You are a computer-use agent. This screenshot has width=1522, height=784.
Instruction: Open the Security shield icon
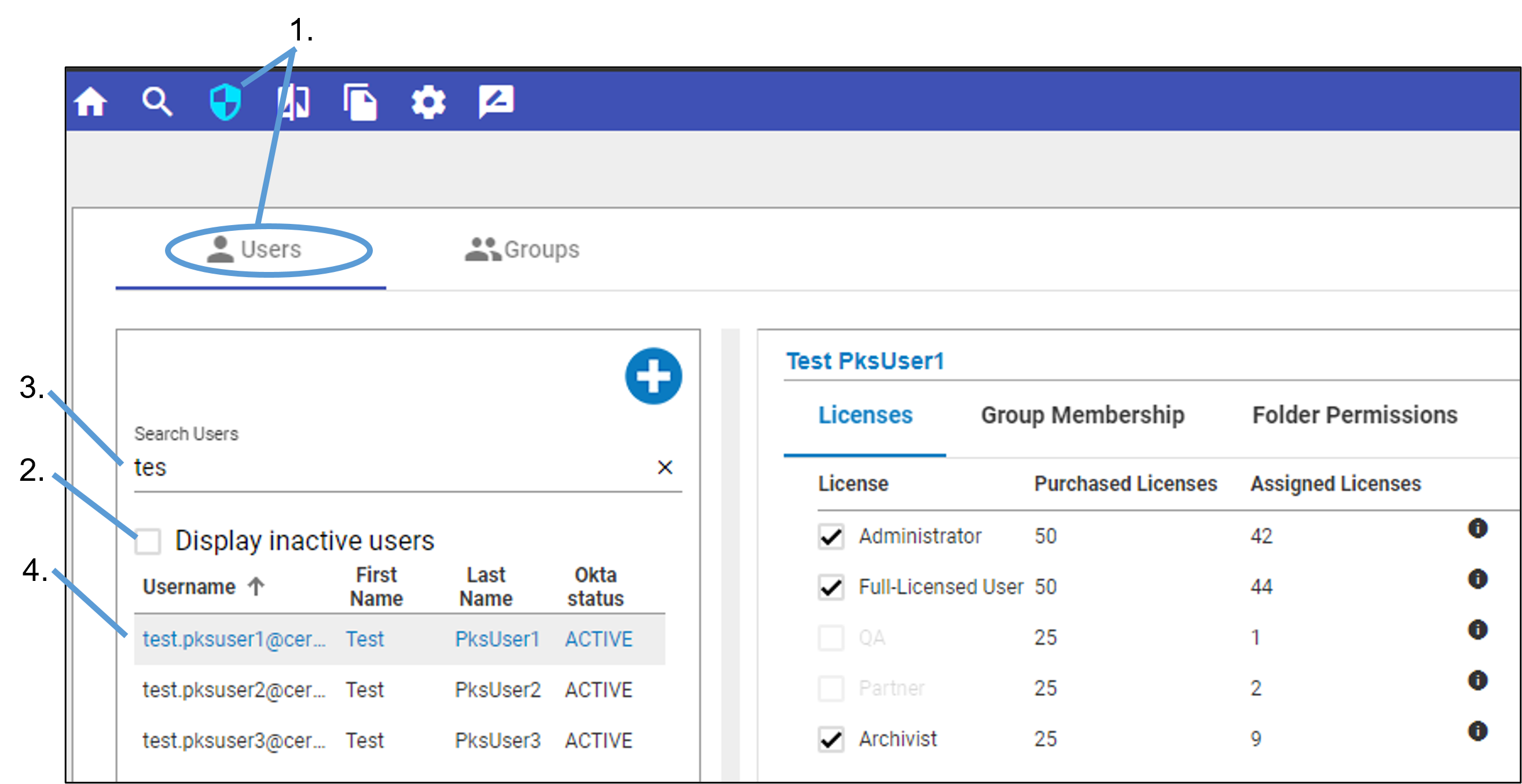coord(225,102)
